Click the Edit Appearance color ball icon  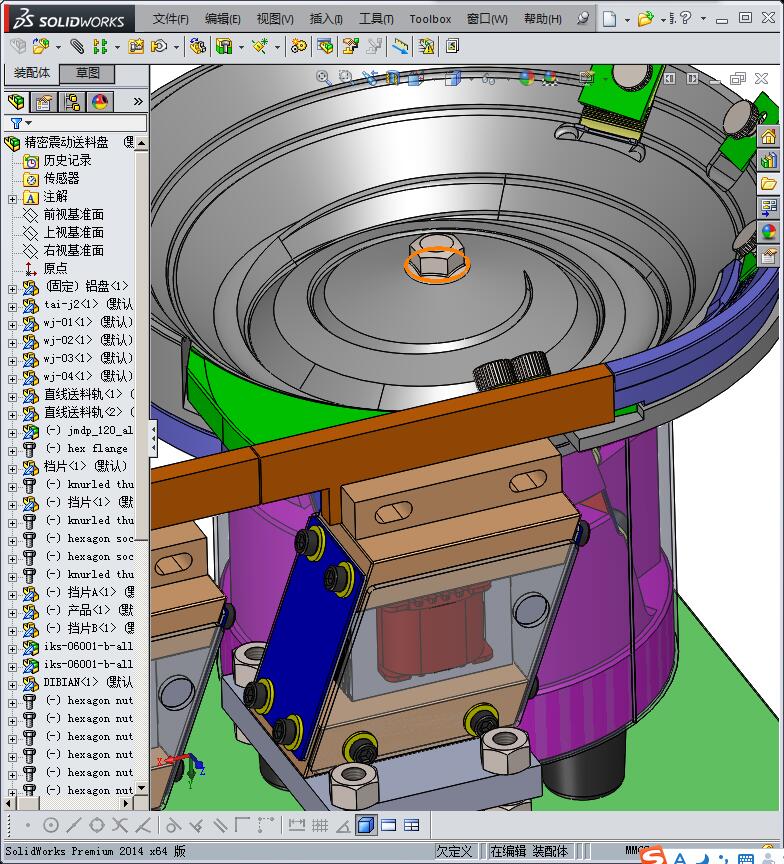[527, 78]
